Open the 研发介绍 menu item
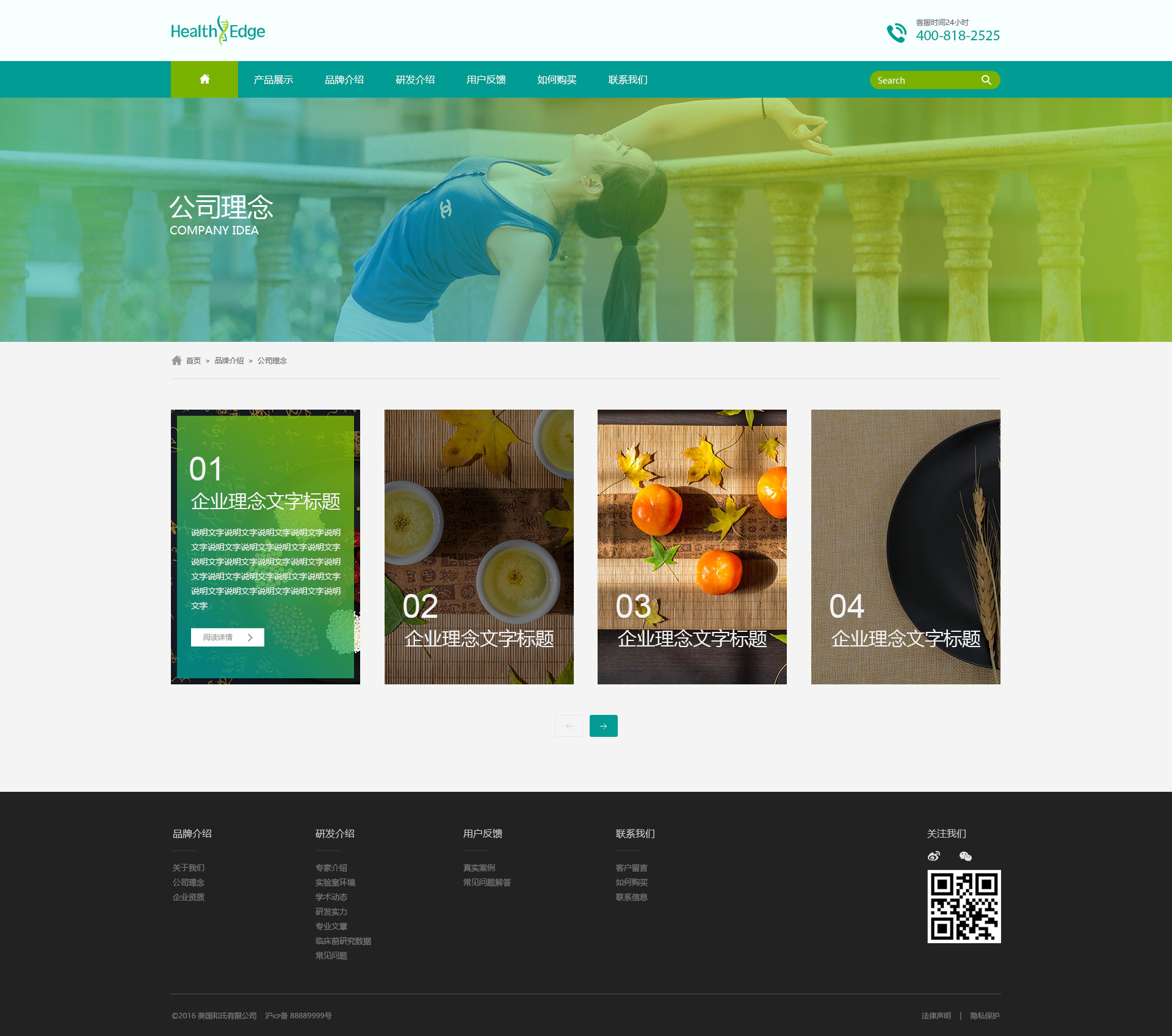The image size is (1172, 1036). click(x=415, y=80)
